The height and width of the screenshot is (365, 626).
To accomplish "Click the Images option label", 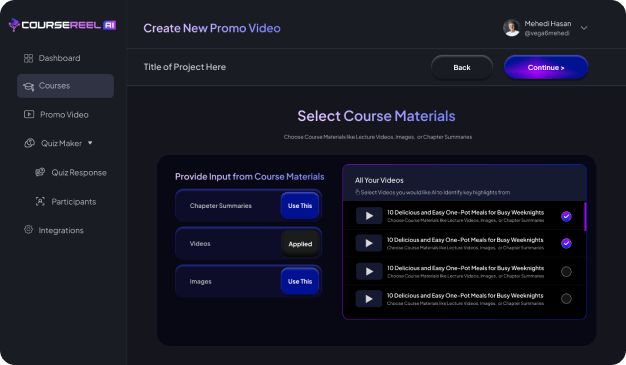I will 200,282.
